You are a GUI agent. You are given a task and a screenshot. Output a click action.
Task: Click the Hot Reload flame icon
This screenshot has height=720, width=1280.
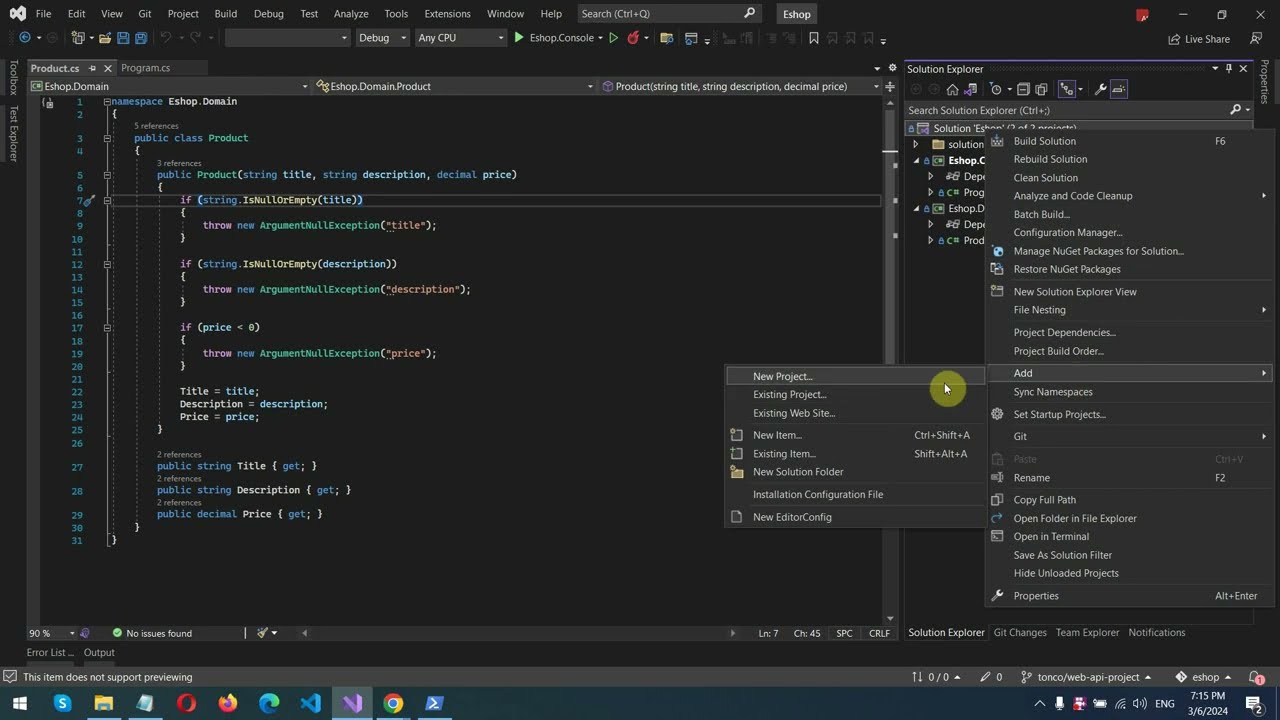click(x=633, y=38)
